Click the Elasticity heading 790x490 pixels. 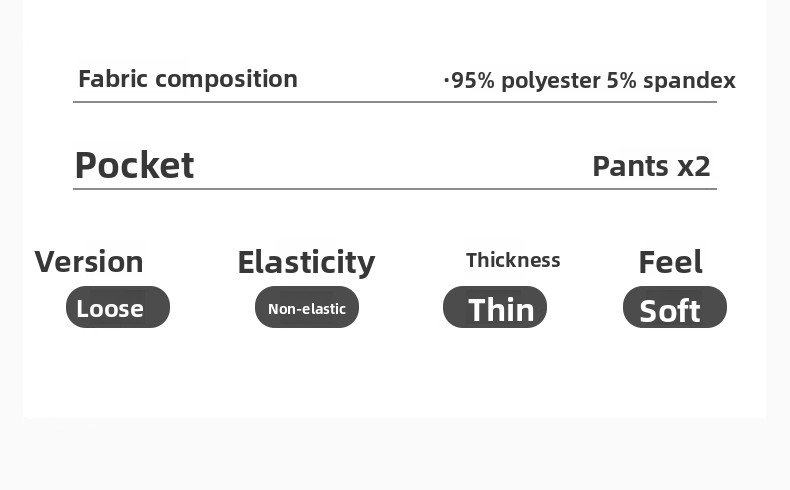tap(306, 263)
